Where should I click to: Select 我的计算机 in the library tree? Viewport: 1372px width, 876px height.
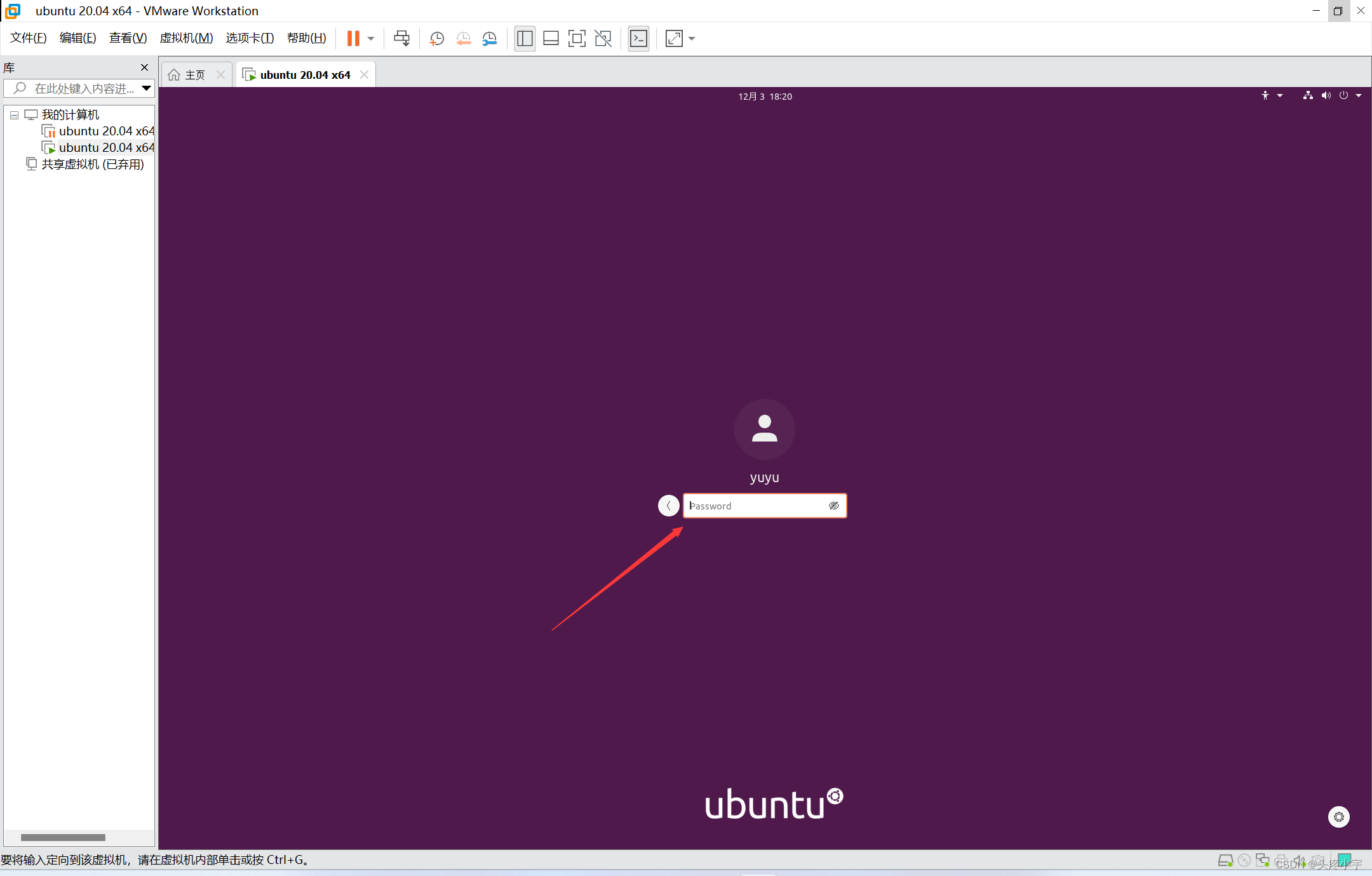coord(70,115)
